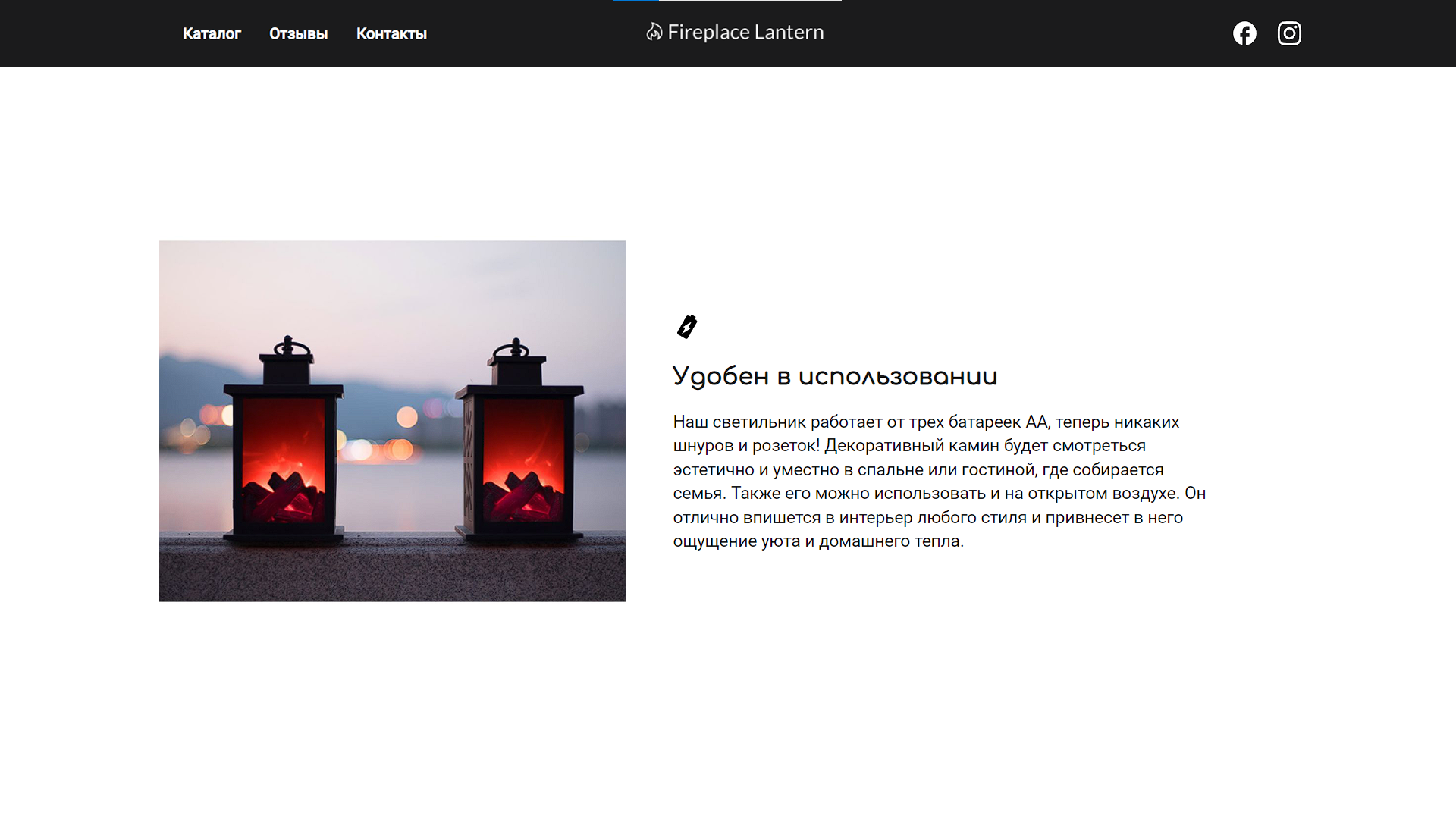Go to the Отзывы section
The height and width of the screenshot is (819, 1456).
(298, 34)
